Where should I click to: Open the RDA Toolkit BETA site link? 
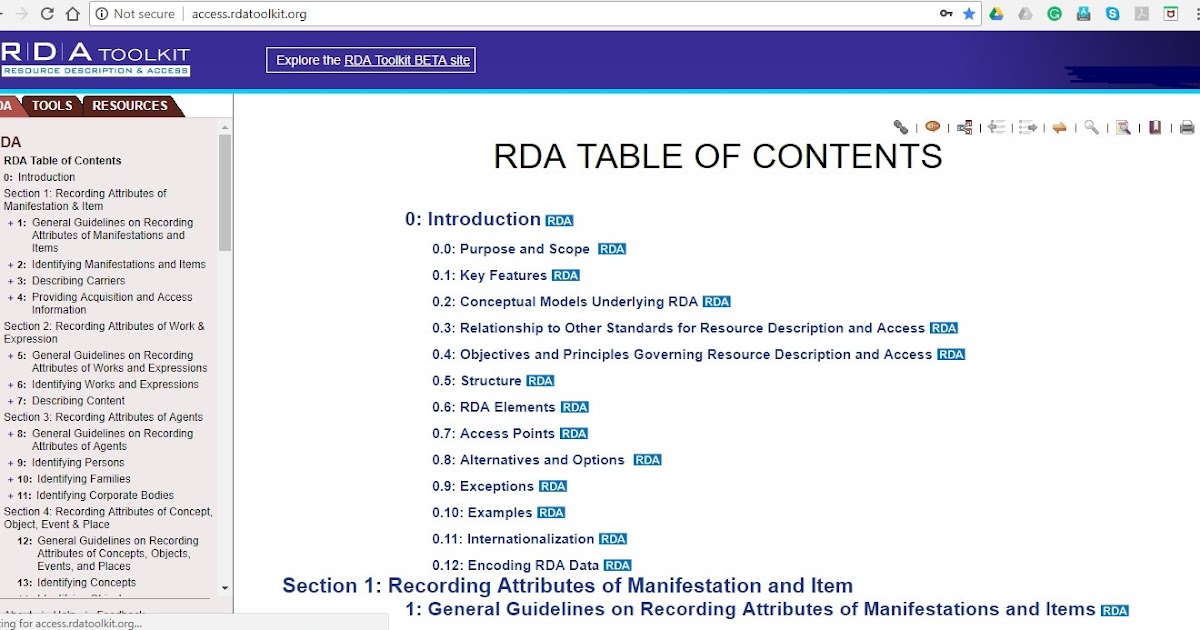coord(404,60)
